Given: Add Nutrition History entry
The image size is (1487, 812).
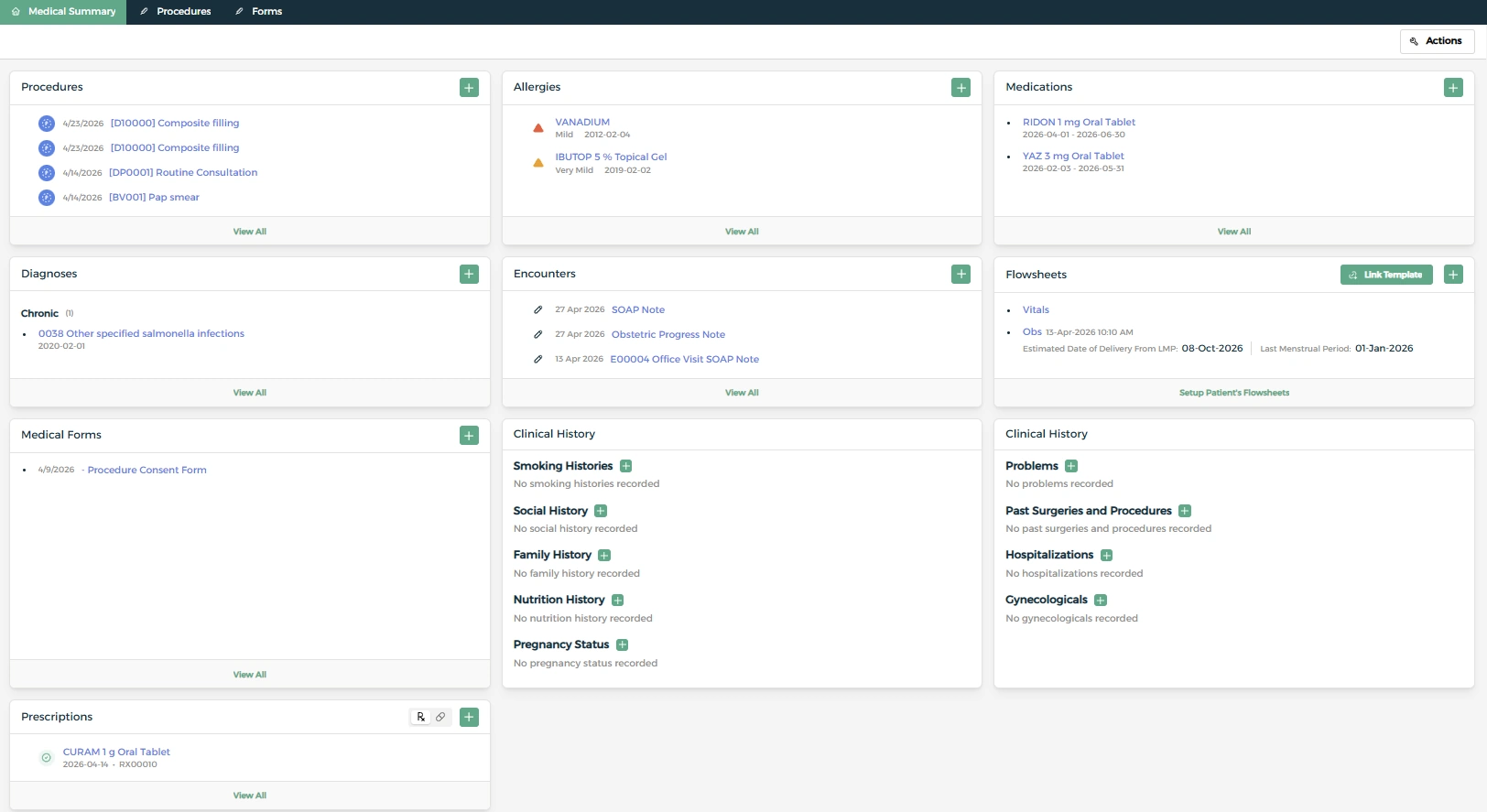Looking at the screenshot, I should tap(618, 601).
